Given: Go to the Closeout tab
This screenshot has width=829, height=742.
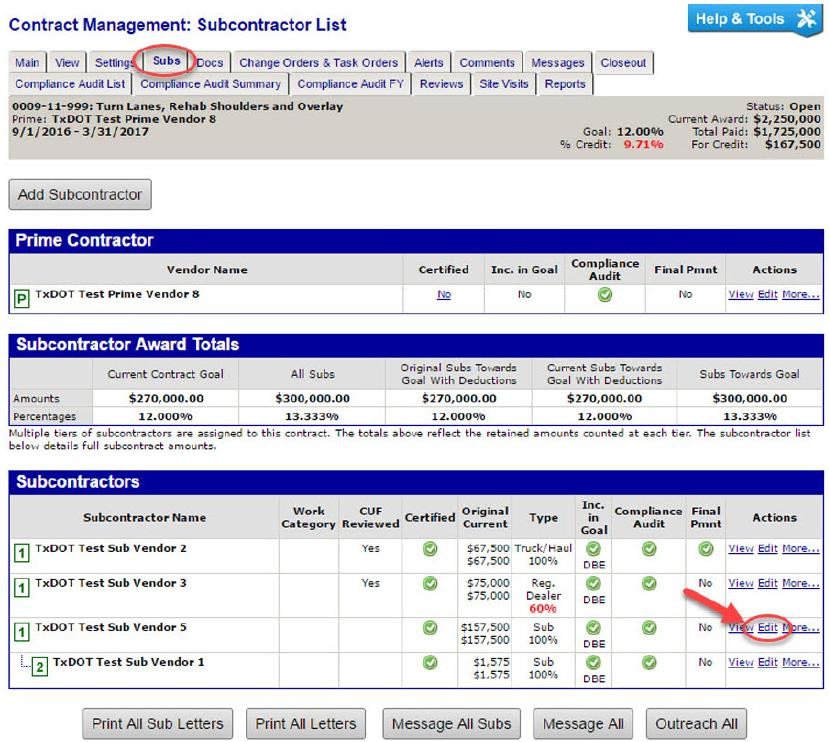Looking at the screenshot, I should 623,63.
